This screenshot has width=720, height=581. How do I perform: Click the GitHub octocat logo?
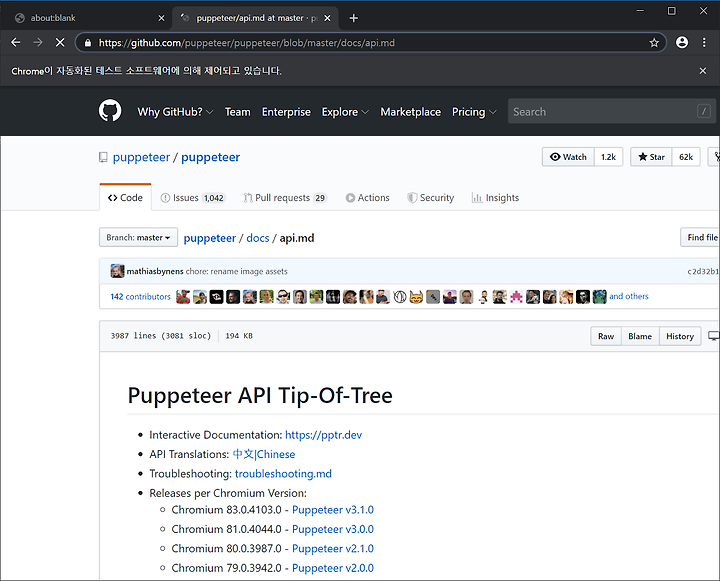click(x=110, y=111)
